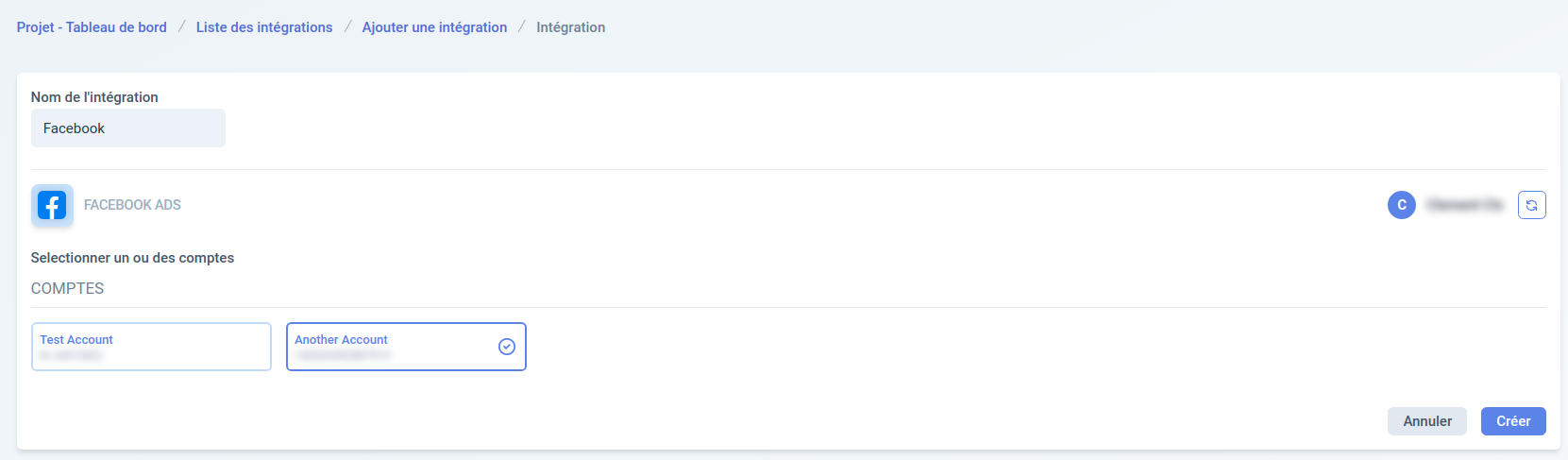Refresh the Facebook accounts list
Image resolution: width=1568 pixels, height=460 pixels.
point(1531,205)
